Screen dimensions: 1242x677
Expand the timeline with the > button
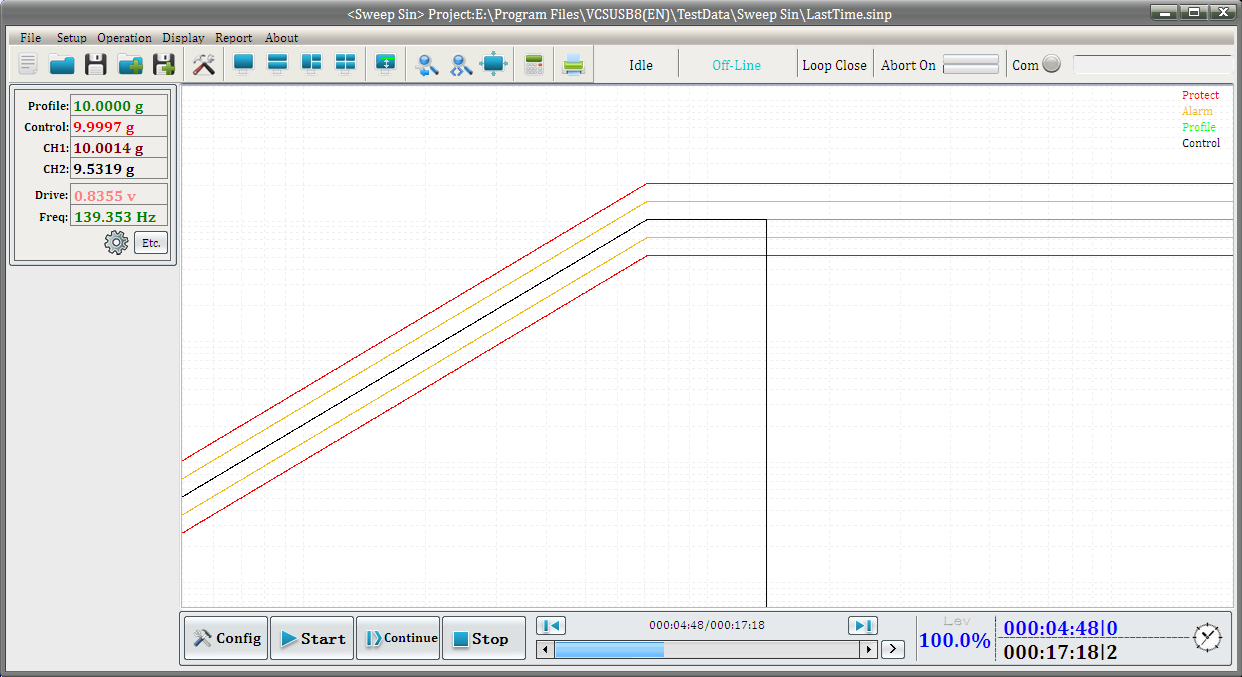click(893, 650)
